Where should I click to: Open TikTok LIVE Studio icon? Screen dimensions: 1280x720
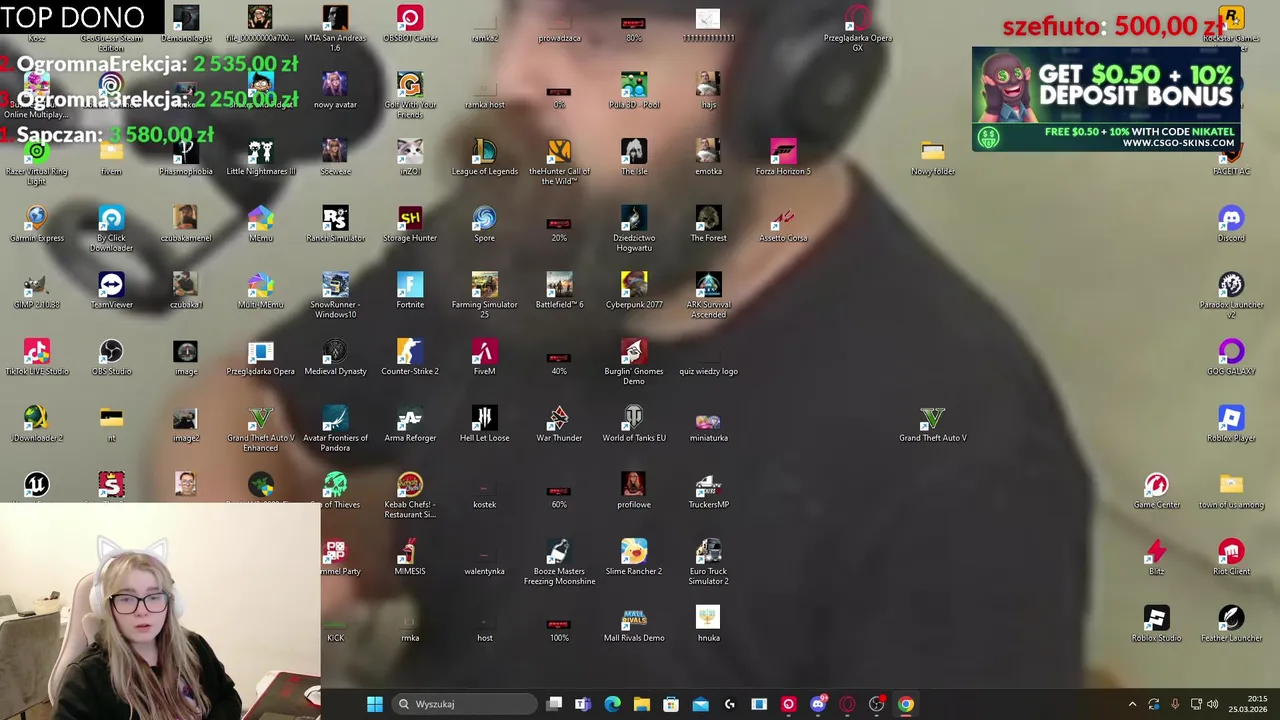(37, 357)
